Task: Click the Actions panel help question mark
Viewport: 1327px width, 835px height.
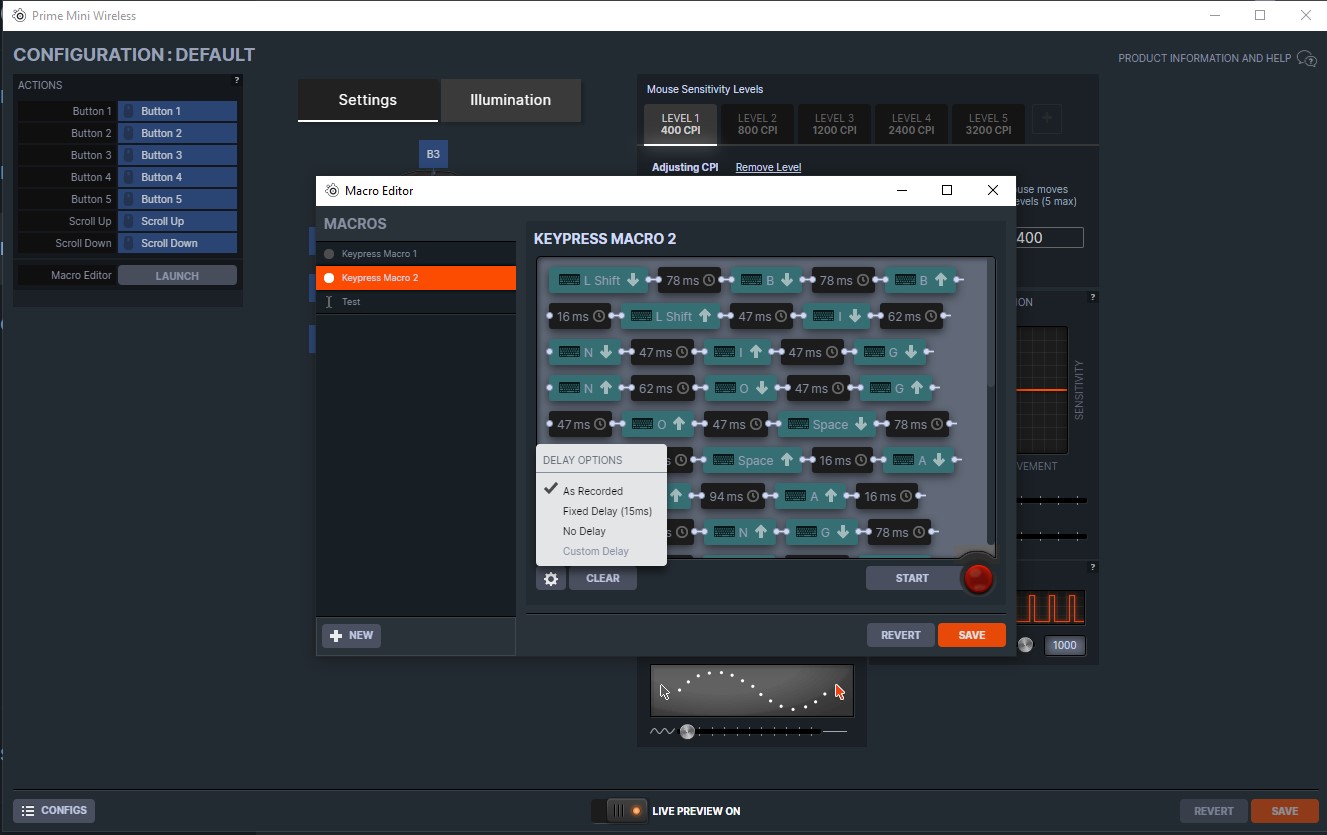Action: point(237,80)
